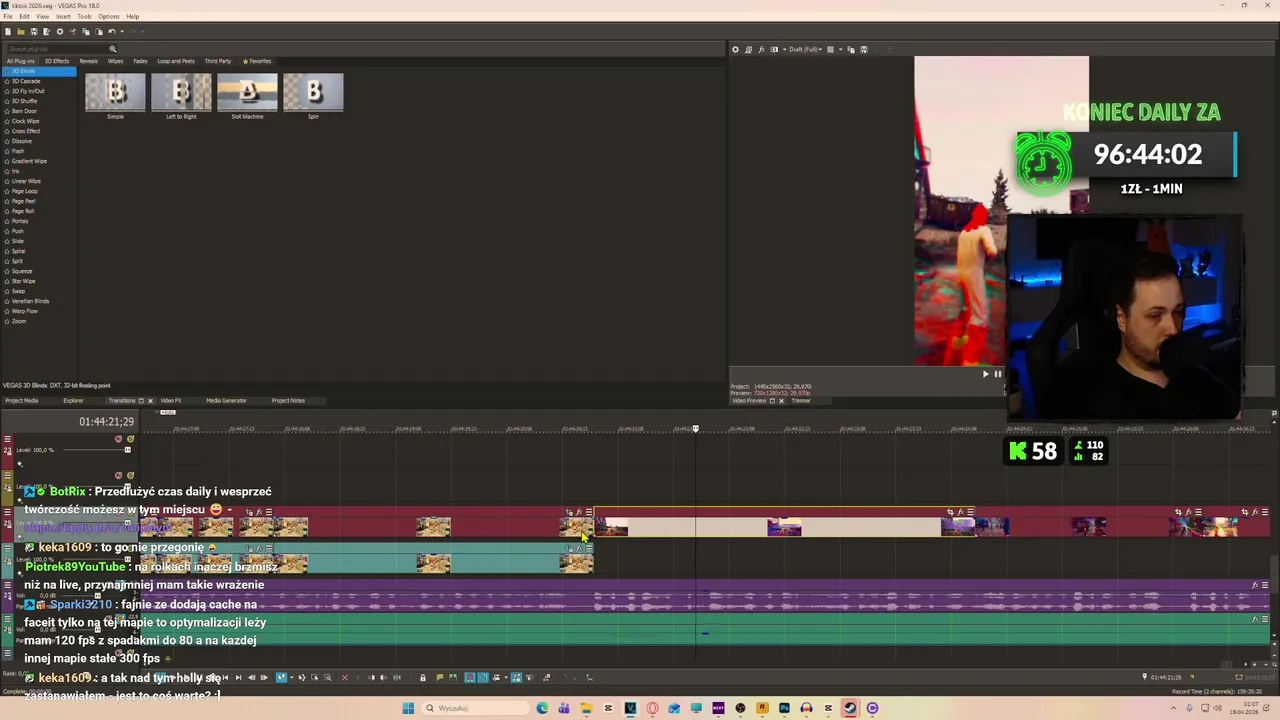
Task: Open Steam from the Windows taskbar
Action: (x=850, y=708)
